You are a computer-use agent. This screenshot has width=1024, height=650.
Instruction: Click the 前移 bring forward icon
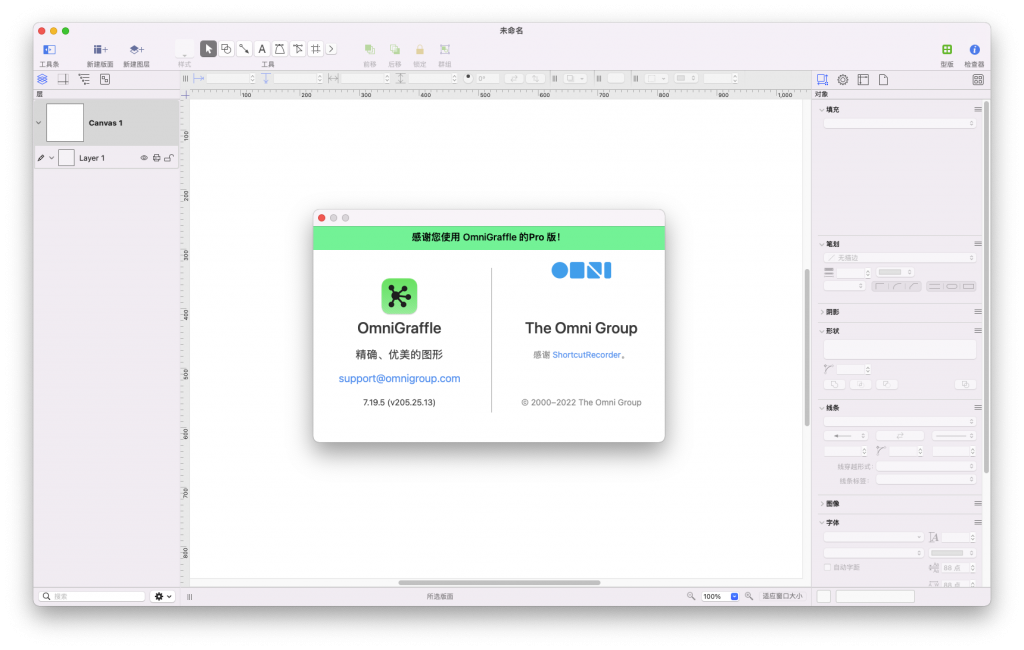click(x=370, y=50)
